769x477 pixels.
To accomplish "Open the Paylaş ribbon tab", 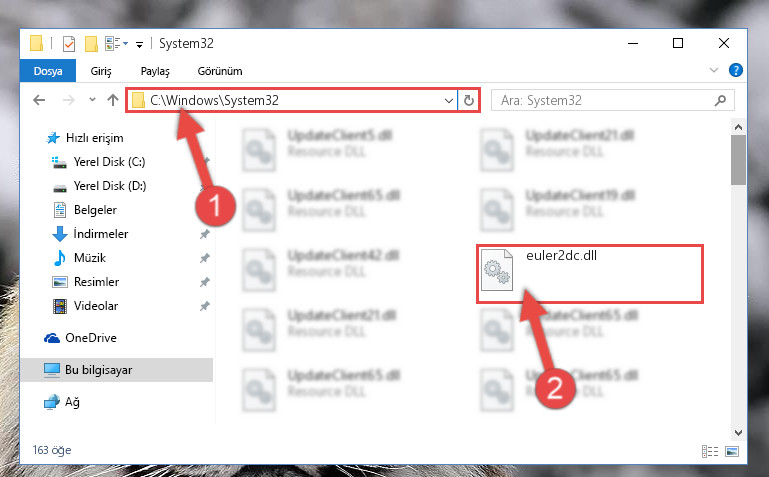I will pyautogui.click(x=155, y=71).
